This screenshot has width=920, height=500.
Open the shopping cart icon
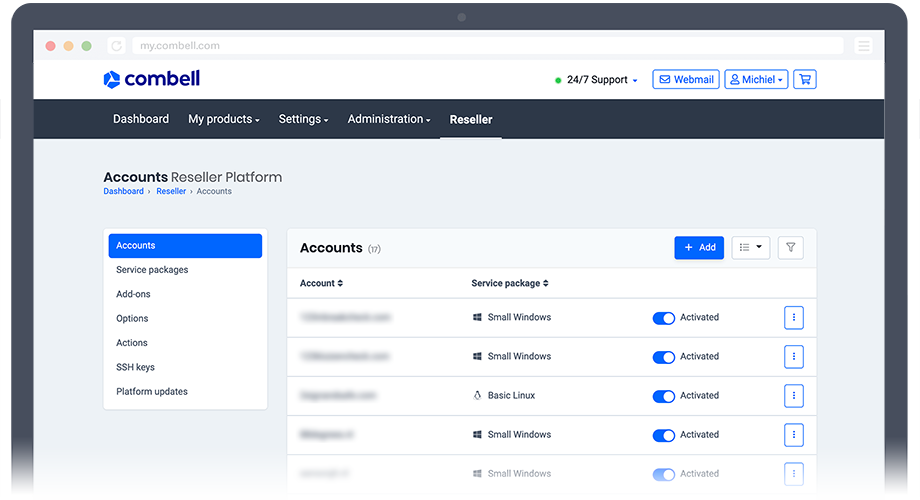(x=804, y=79)
